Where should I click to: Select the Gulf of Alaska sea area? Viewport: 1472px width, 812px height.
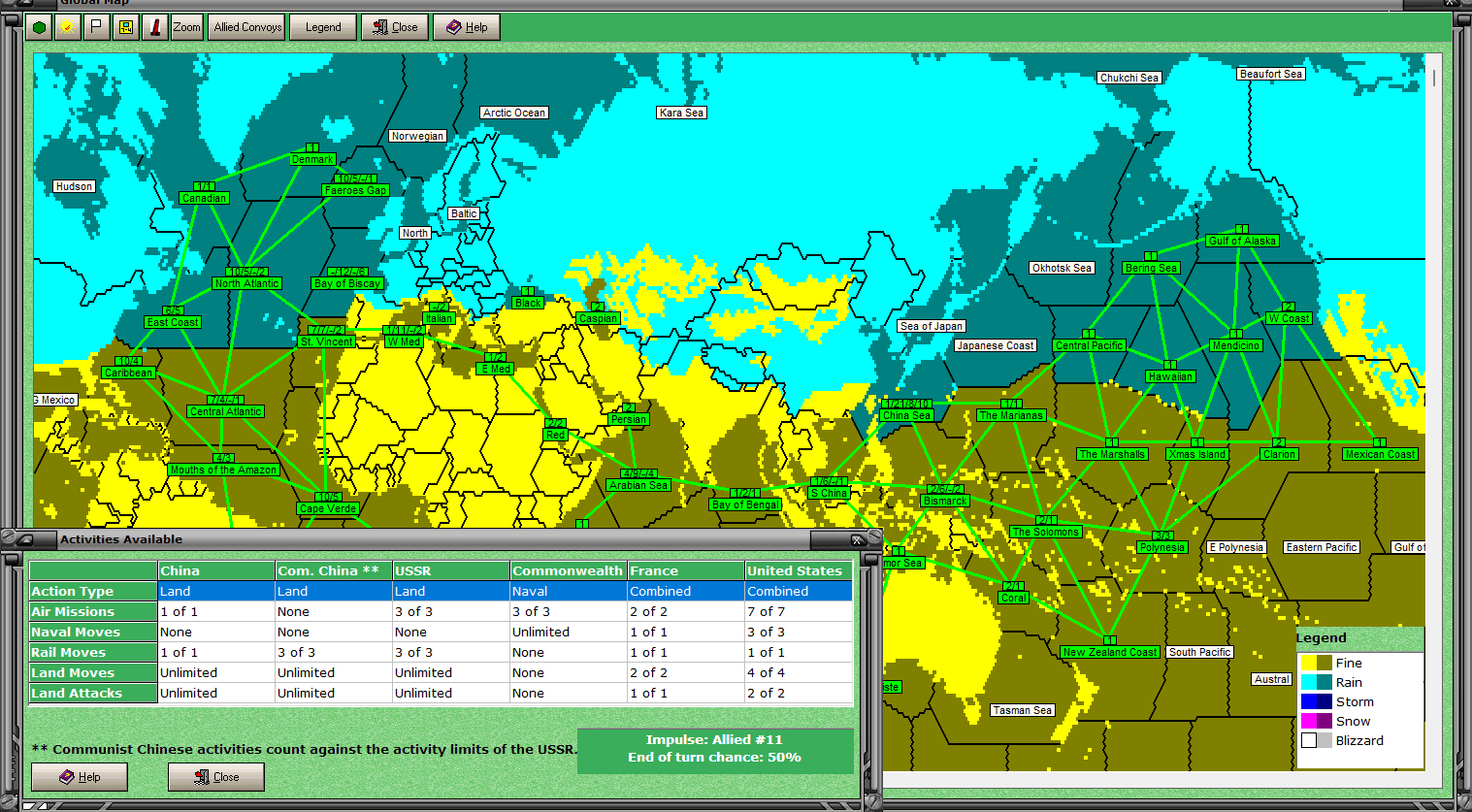tap(1243, 241)
